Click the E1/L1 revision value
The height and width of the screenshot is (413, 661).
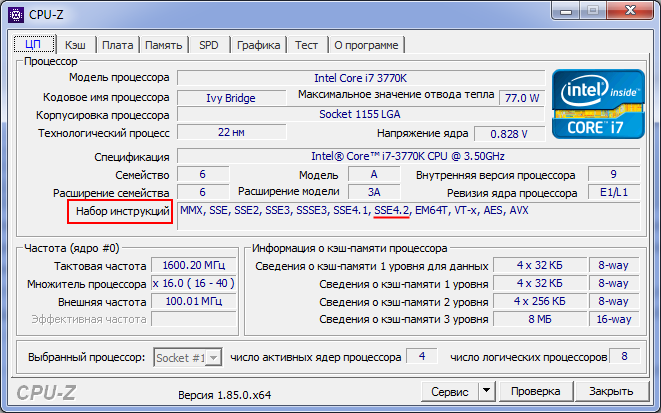614,192
